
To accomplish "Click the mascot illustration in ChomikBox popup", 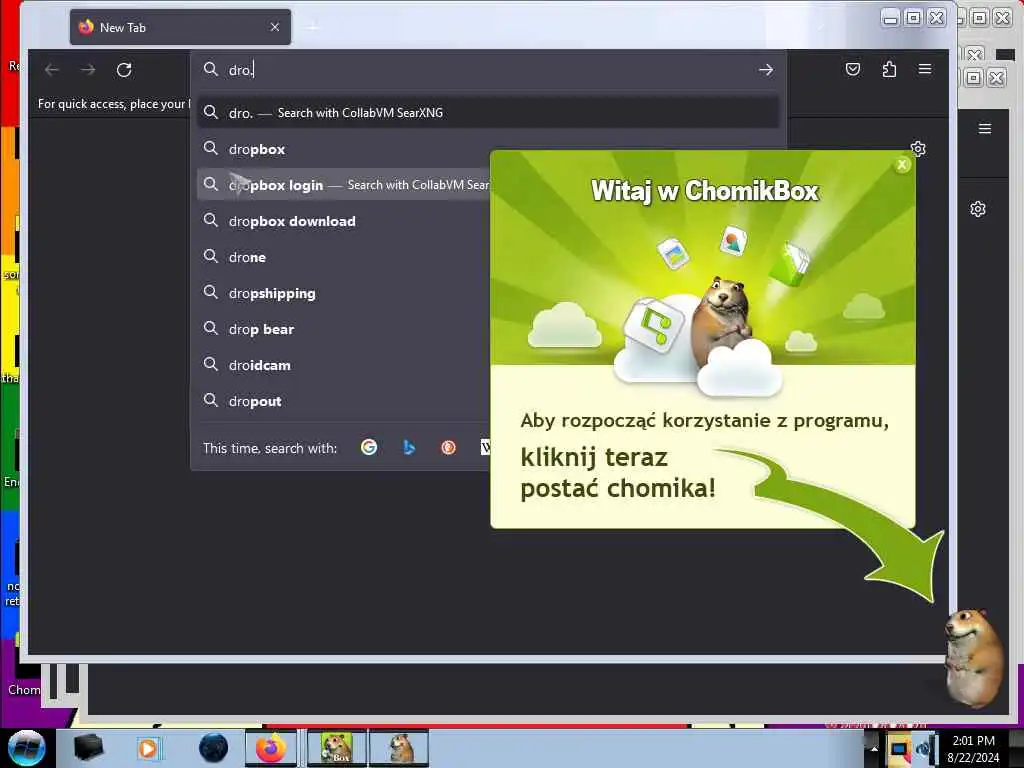I will click(x=722, y=321).
